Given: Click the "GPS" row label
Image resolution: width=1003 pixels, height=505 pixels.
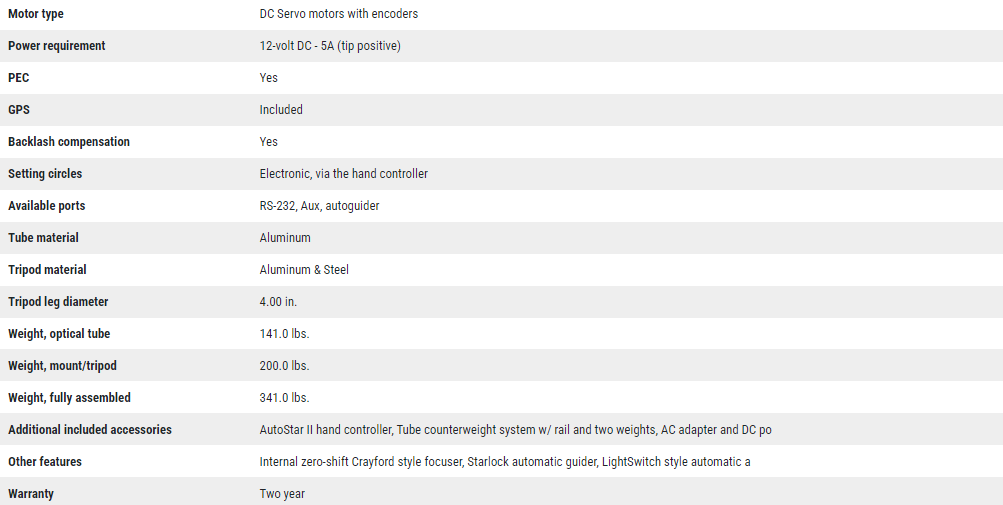Looking at the screenshot, I should pyautogui.click(x=19, y=110).
